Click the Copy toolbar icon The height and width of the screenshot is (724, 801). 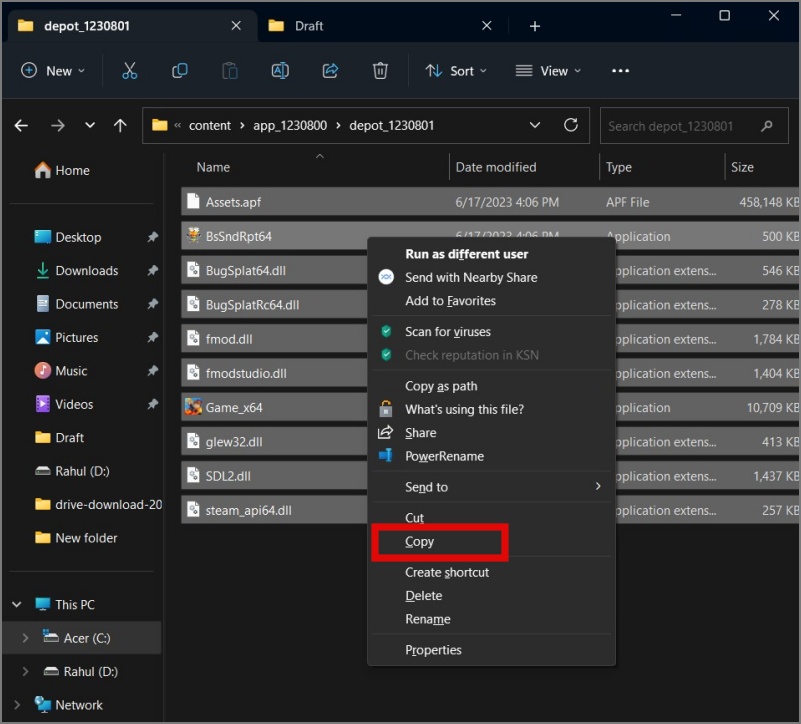[179, 71]
